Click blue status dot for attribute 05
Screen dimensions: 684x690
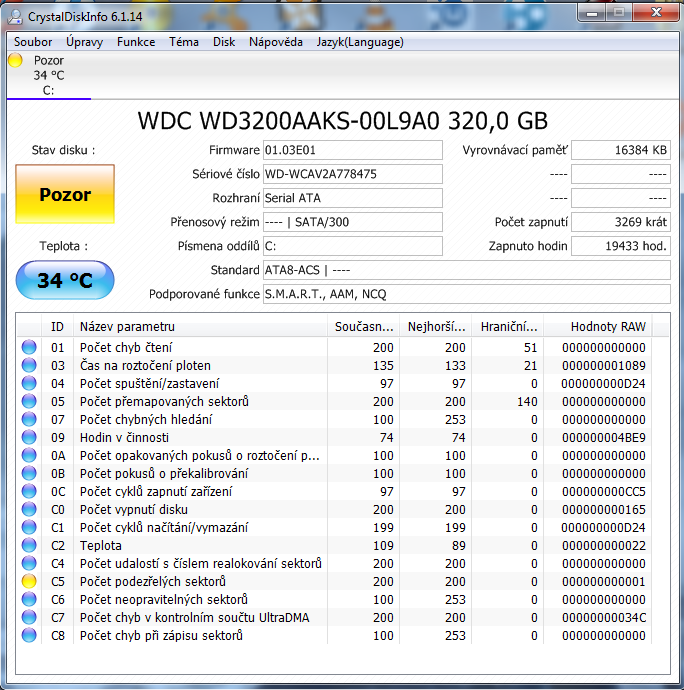pos(29,401)
